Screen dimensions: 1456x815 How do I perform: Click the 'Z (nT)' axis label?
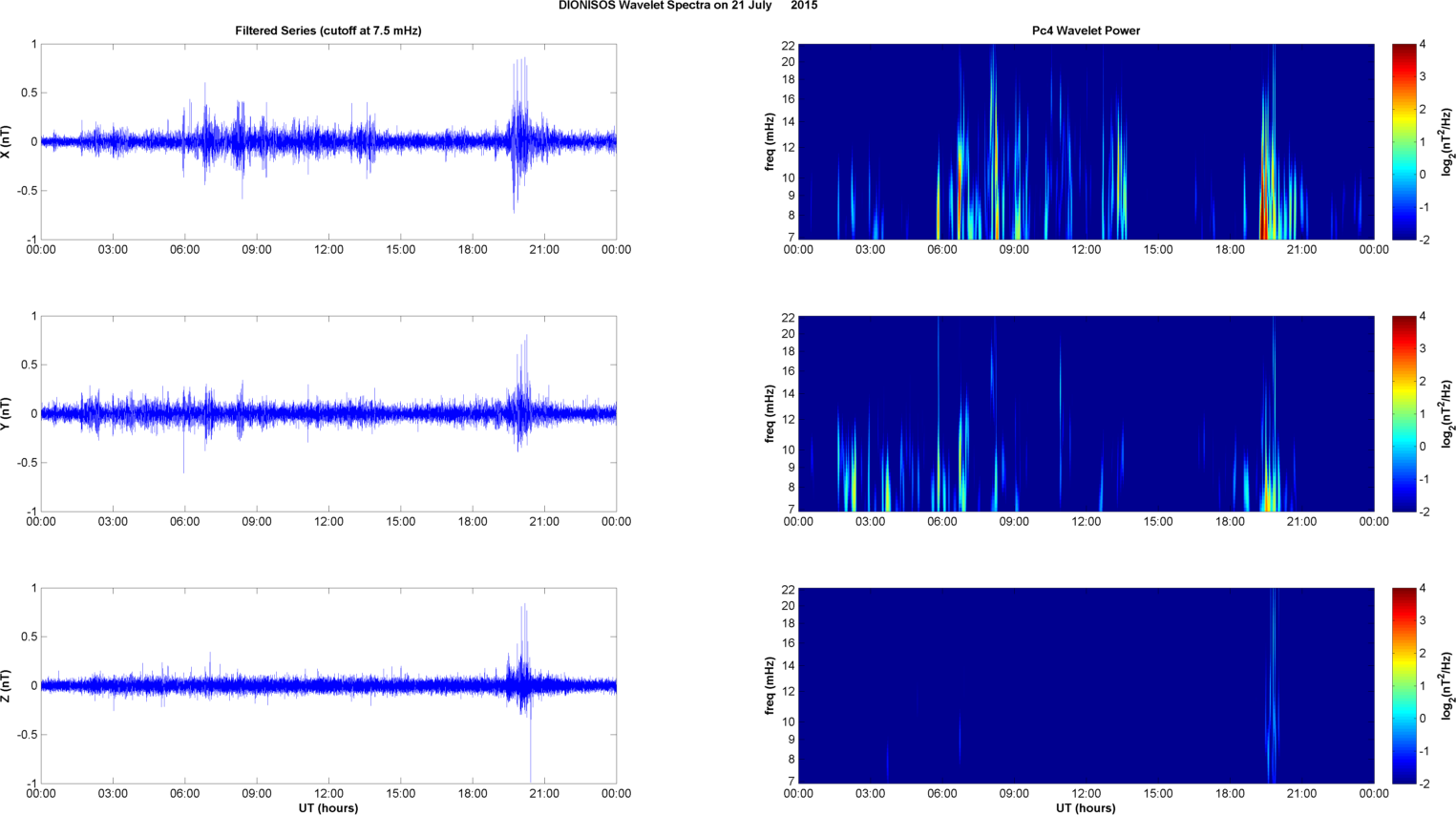point(6,685)
